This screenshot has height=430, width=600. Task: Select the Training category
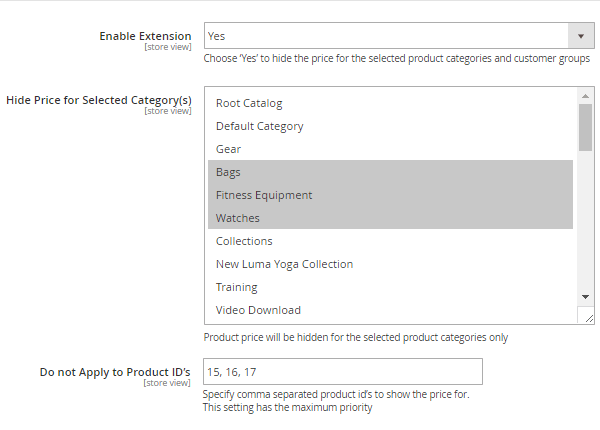(x=236, y=287)
